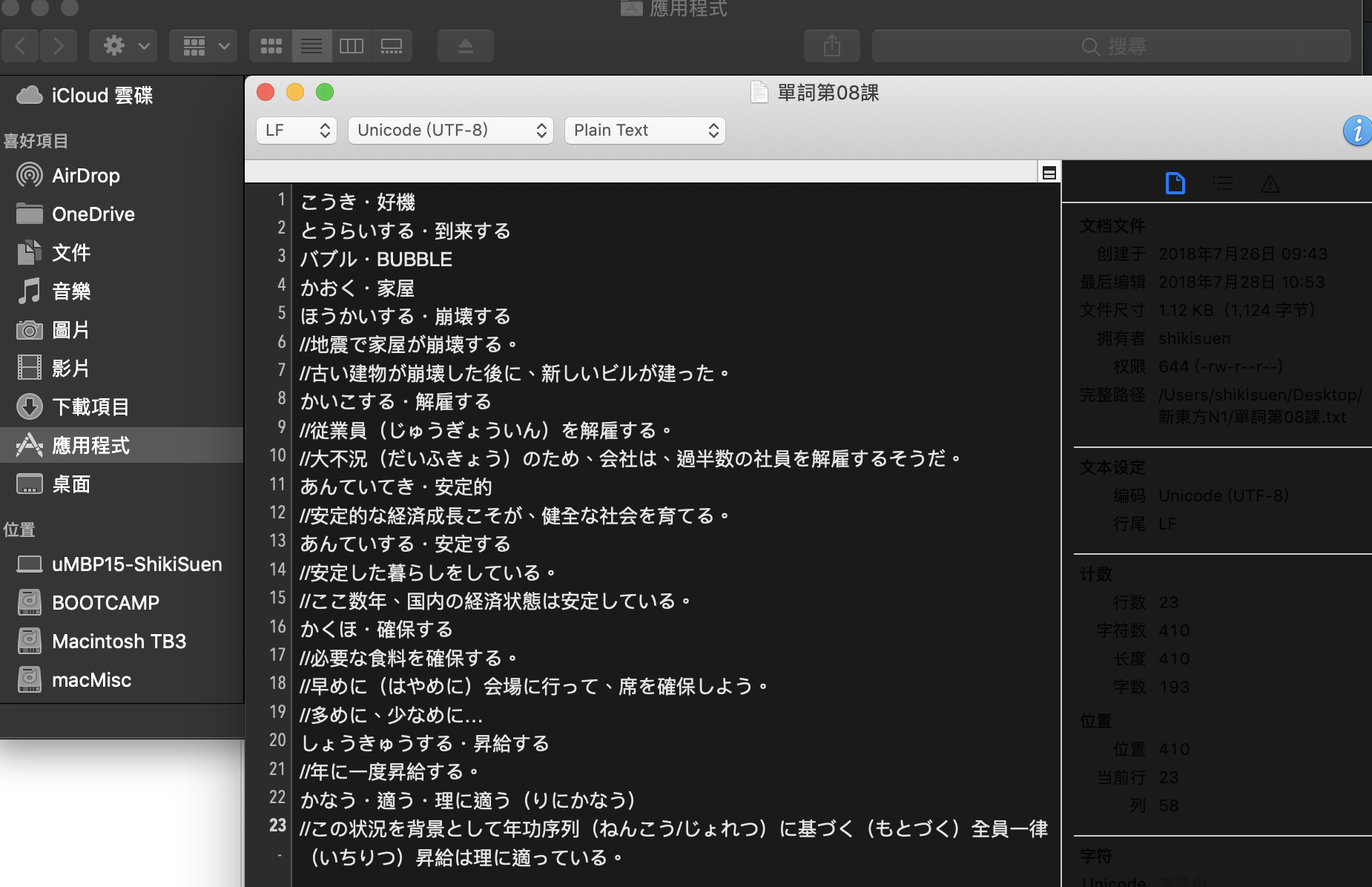
Task: Open the inspector info button
Action: pyautogui.click(x=1357, y=131)
